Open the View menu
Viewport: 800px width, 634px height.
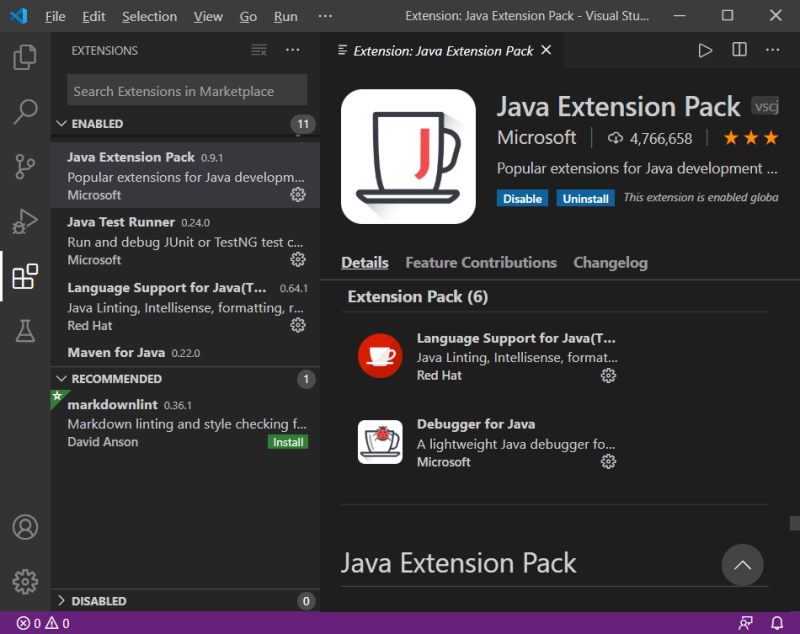[207, 16]
